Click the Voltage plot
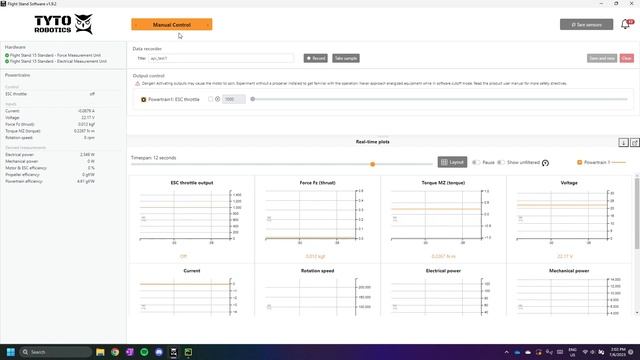Image resolution: width=640 pixels, height=360 pixels. pos(569,219)
